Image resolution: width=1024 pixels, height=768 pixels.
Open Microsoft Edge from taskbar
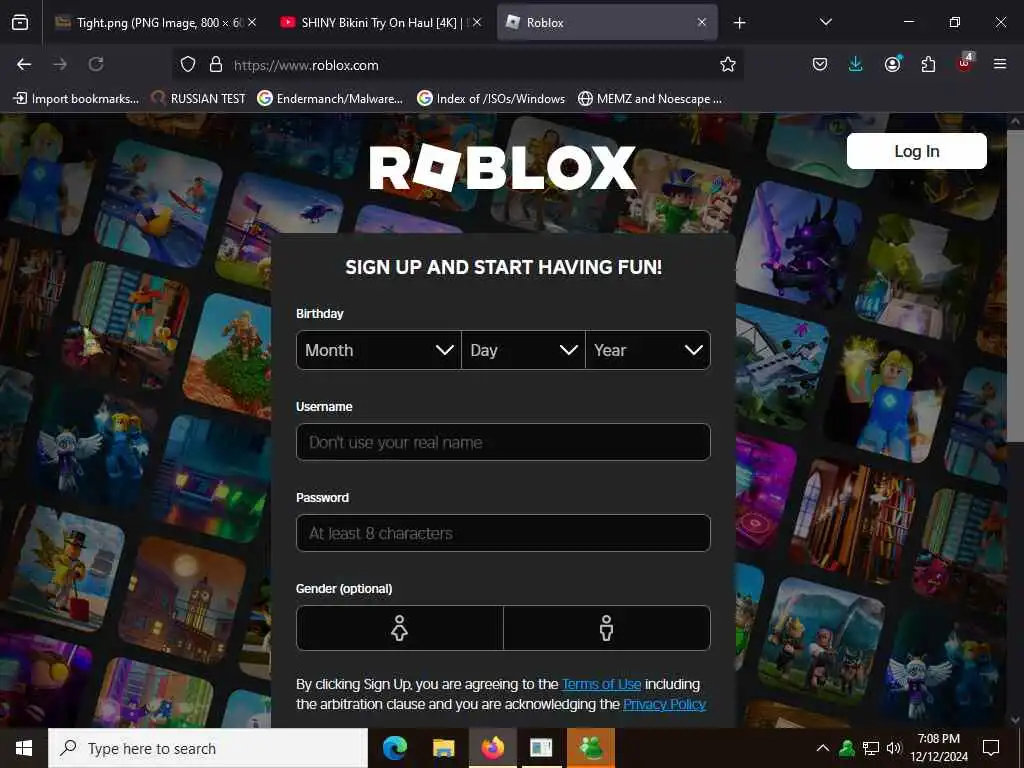pyautogui.click(x=394, y=748)
